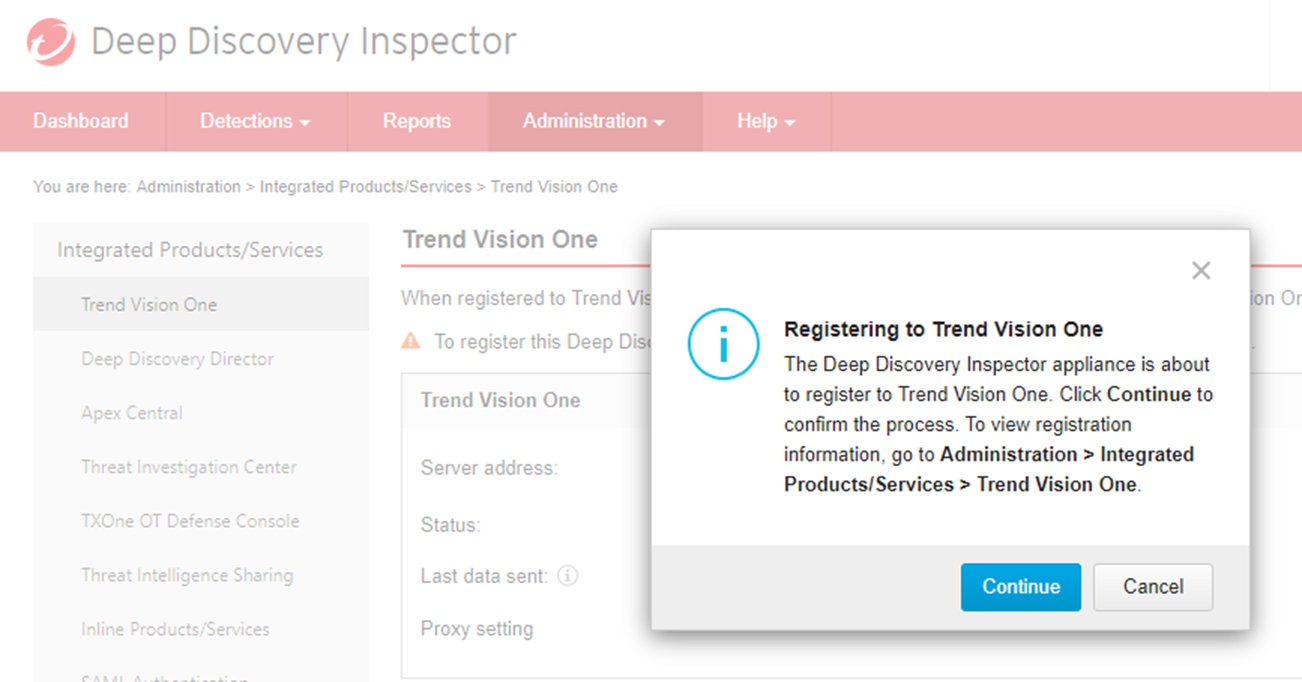Image resolution: width=1302 pixels, height=682 pixels.
Task: Select Inline Products/Services in sidebar
Action: (x=175, y=629)
